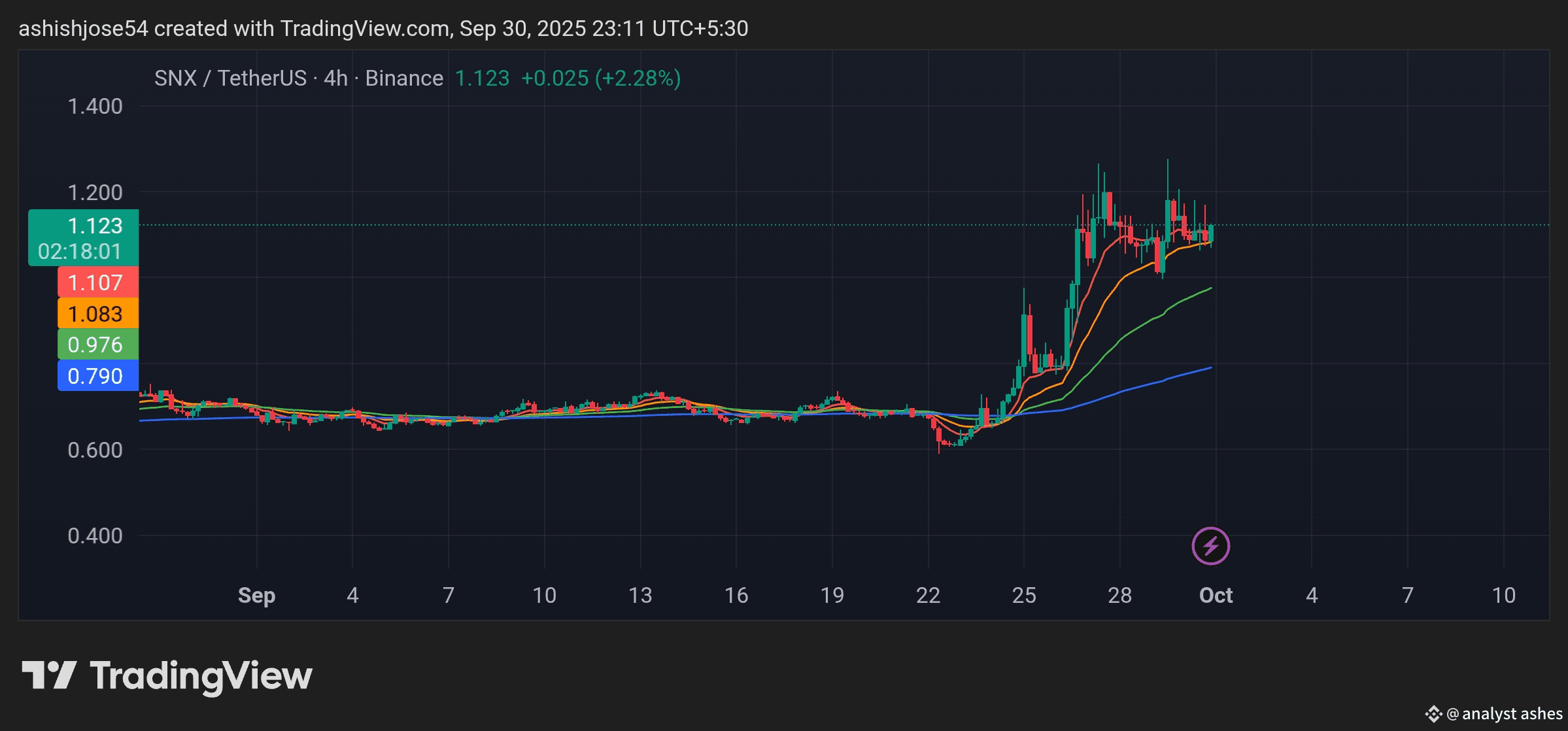
Task: Click the +0.025 (+2.28%) change value
Action: 600,78
